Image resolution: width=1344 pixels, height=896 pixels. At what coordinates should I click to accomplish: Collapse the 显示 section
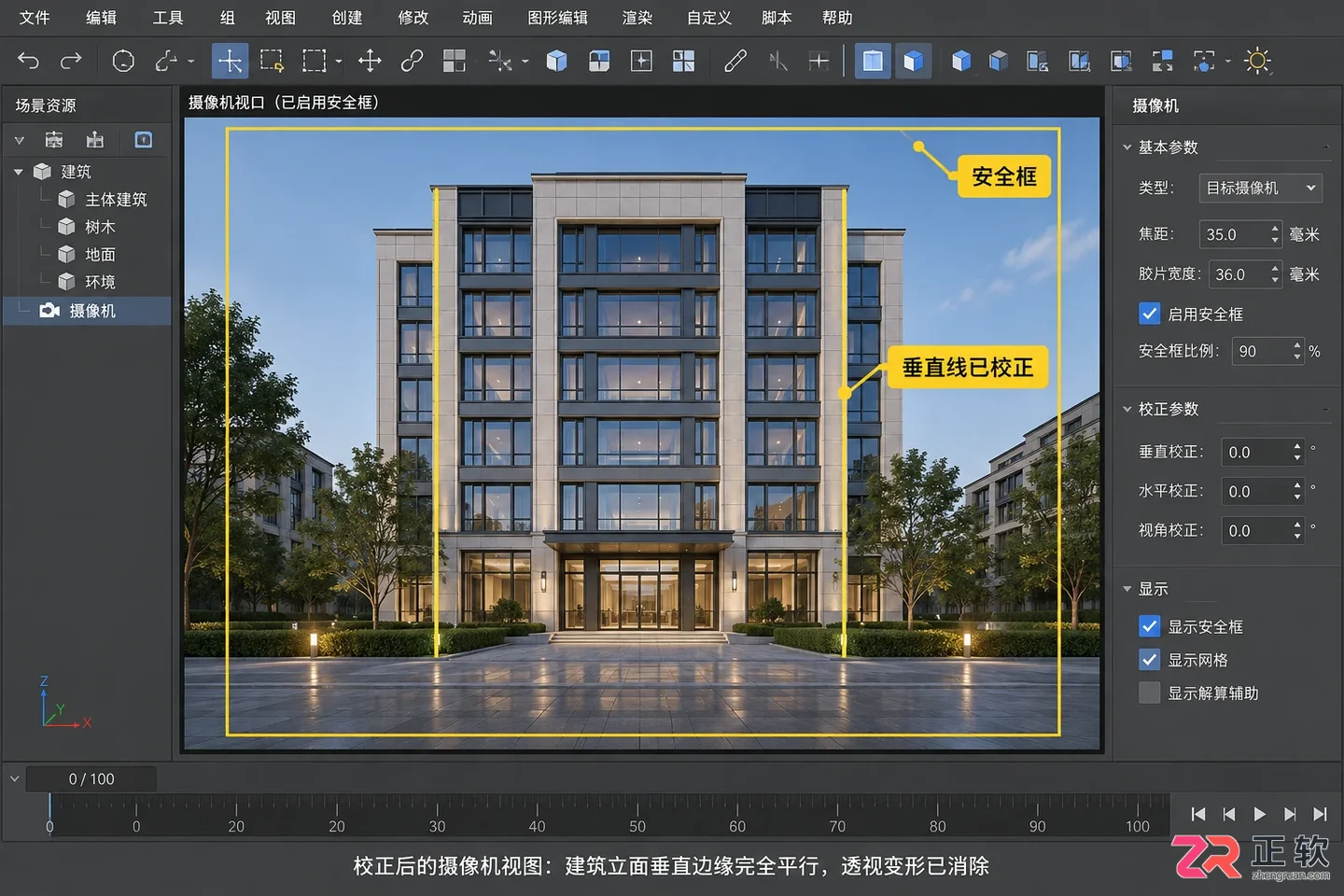click(1127, 589)
